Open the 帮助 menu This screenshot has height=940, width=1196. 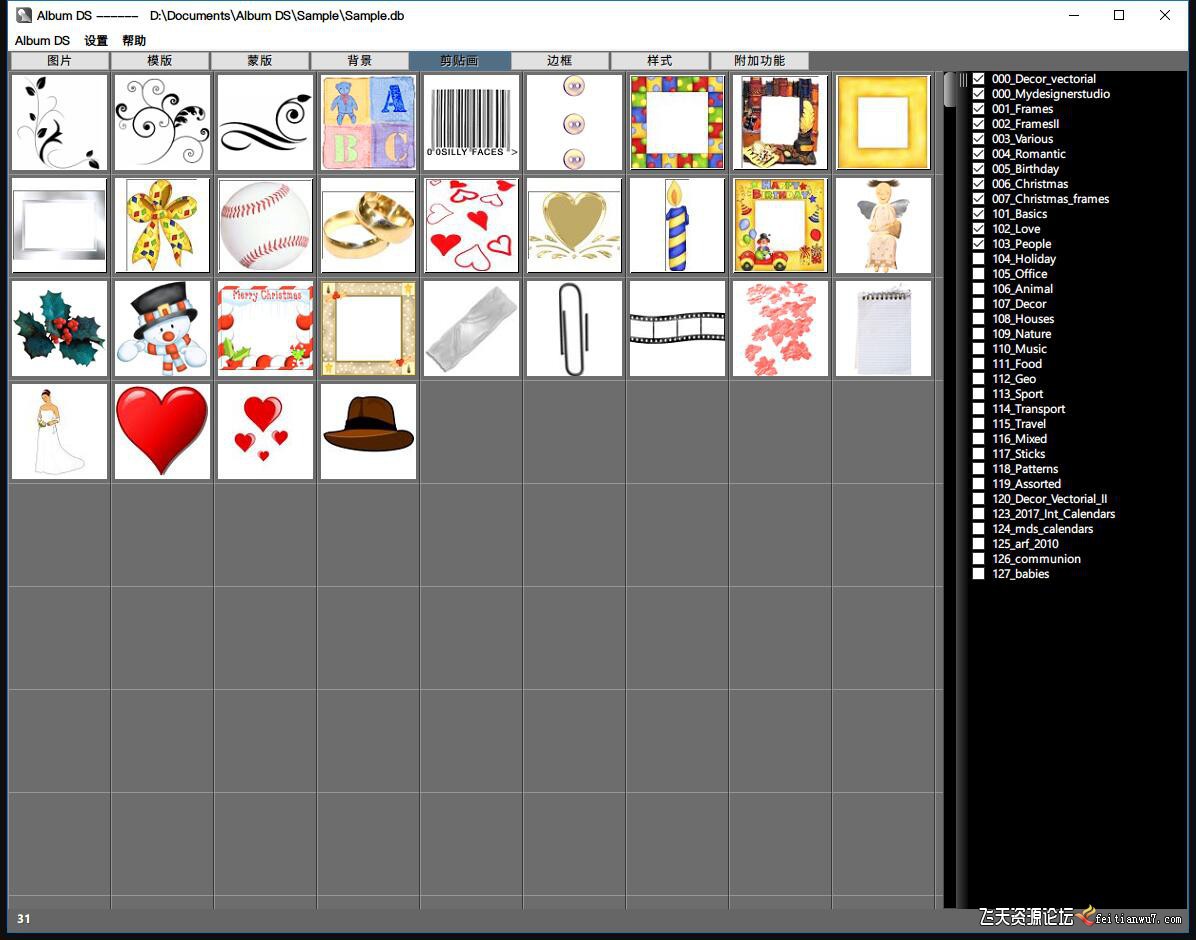pos(134,41)
